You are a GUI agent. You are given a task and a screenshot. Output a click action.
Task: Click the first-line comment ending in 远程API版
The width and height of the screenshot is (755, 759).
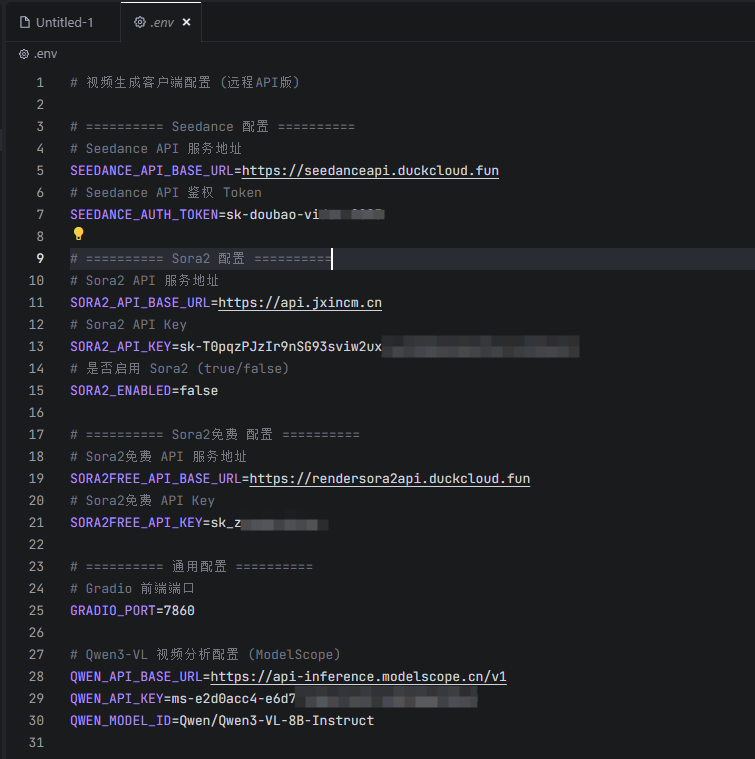tap(186, 83)
